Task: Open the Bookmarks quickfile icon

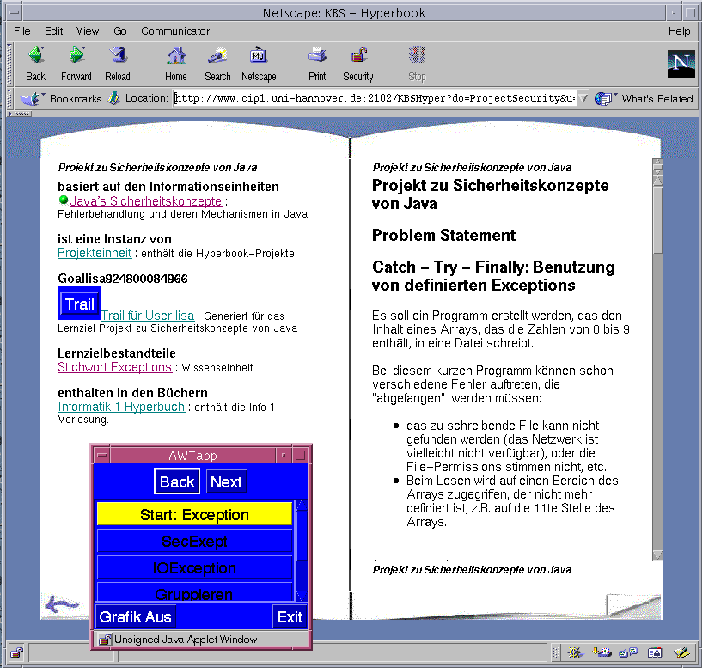Action: 31,98
